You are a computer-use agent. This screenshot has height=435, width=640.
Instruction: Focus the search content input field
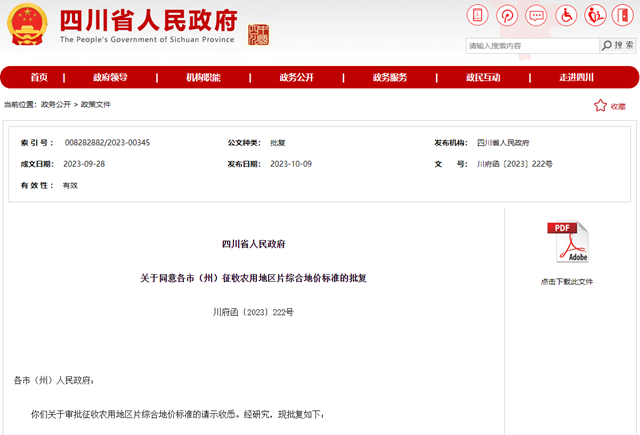[532, 46]
